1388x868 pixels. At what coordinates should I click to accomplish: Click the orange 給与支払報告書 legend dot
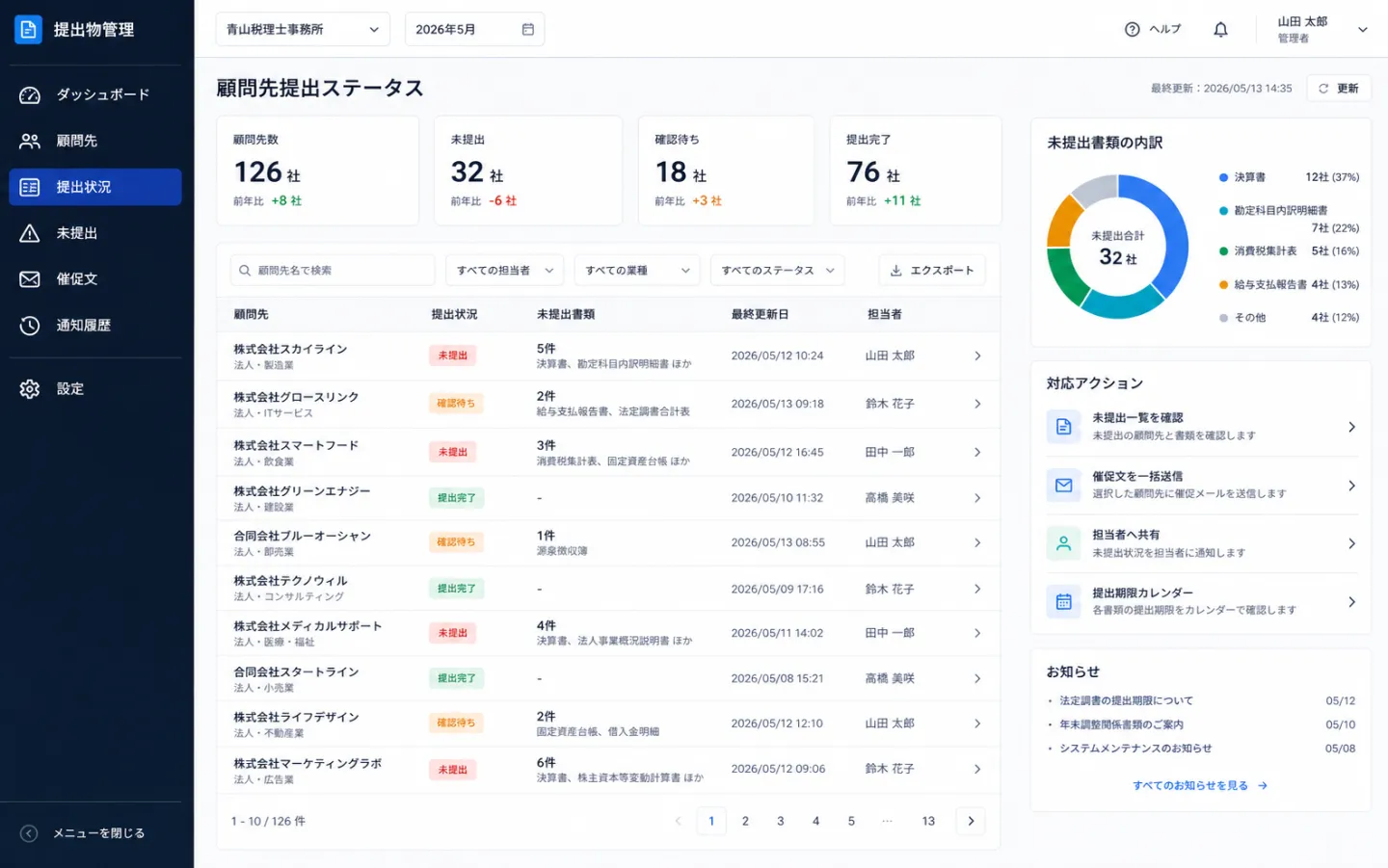1223,285
